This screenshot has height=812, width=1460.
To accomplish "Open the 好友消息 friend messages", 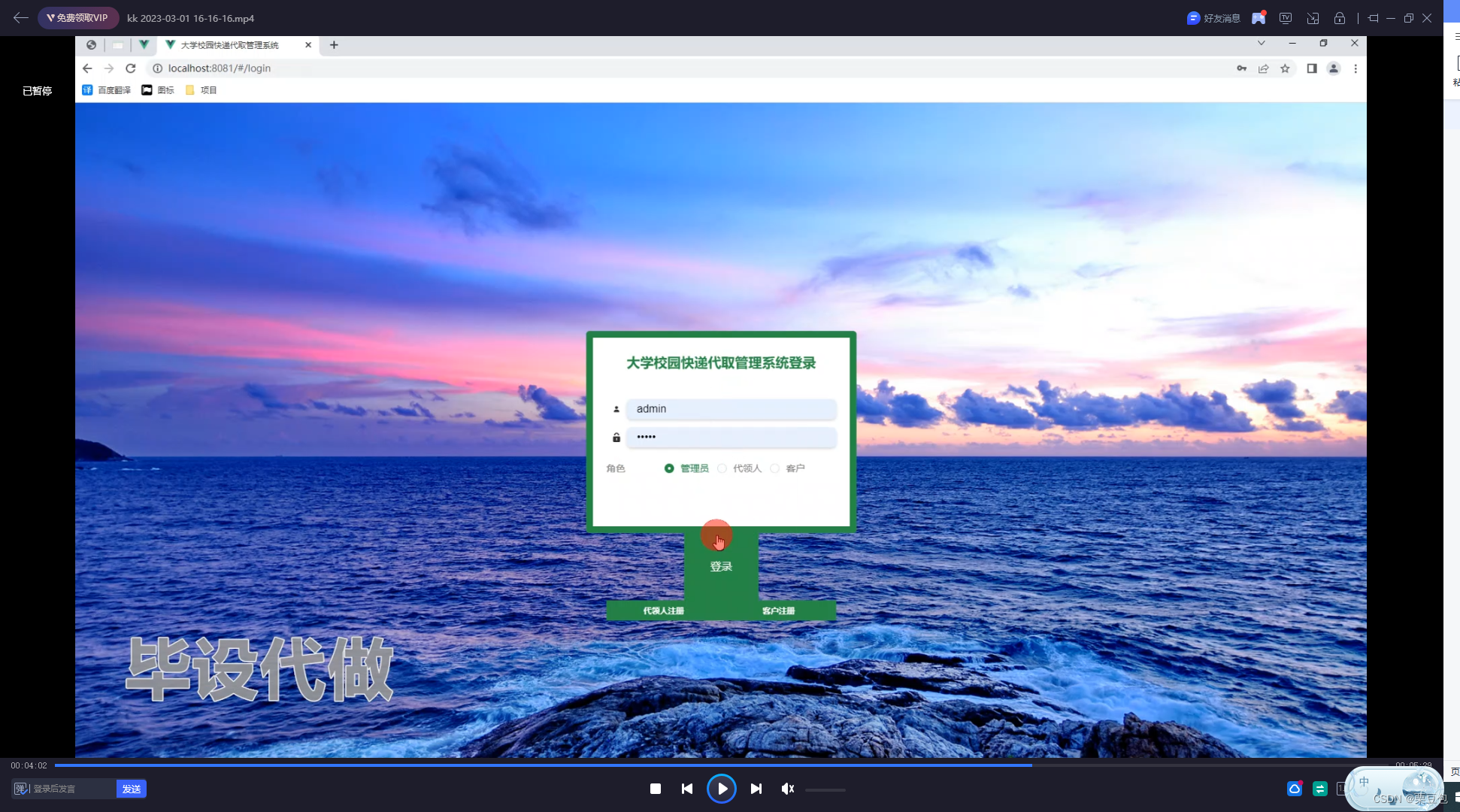I will coord(1213,18).
